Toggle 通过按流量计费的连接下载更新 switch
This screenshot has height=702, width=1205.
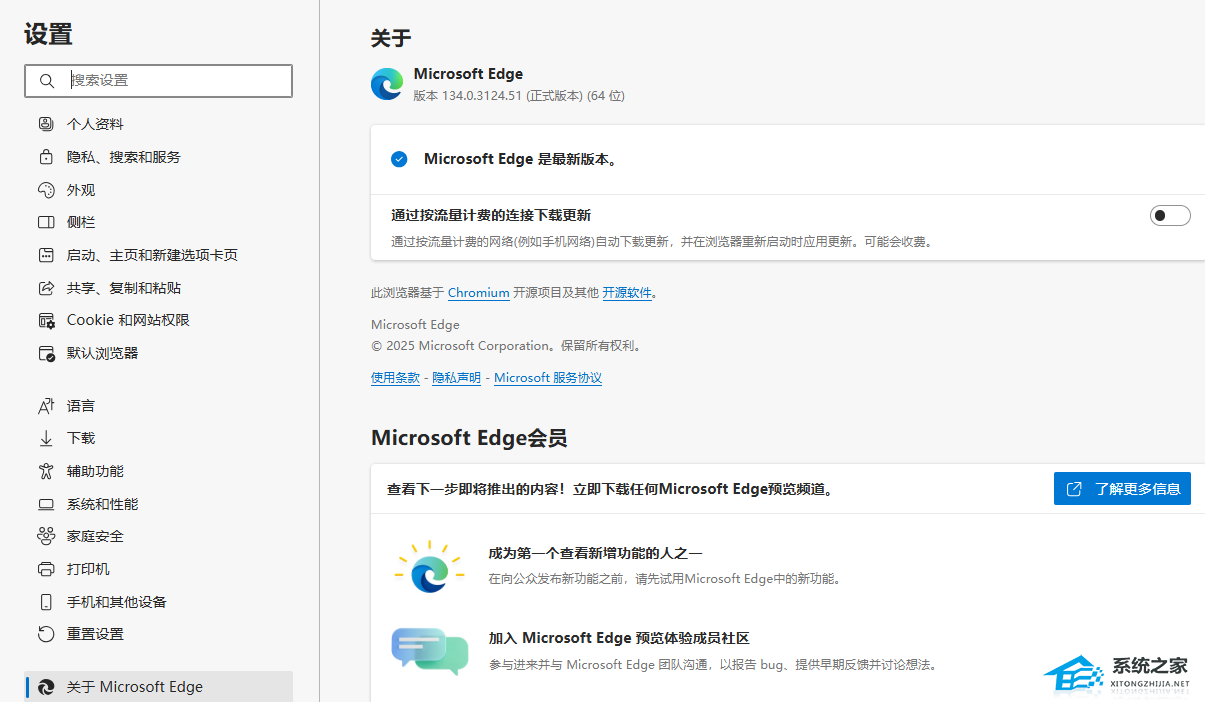coord(1169,215)
